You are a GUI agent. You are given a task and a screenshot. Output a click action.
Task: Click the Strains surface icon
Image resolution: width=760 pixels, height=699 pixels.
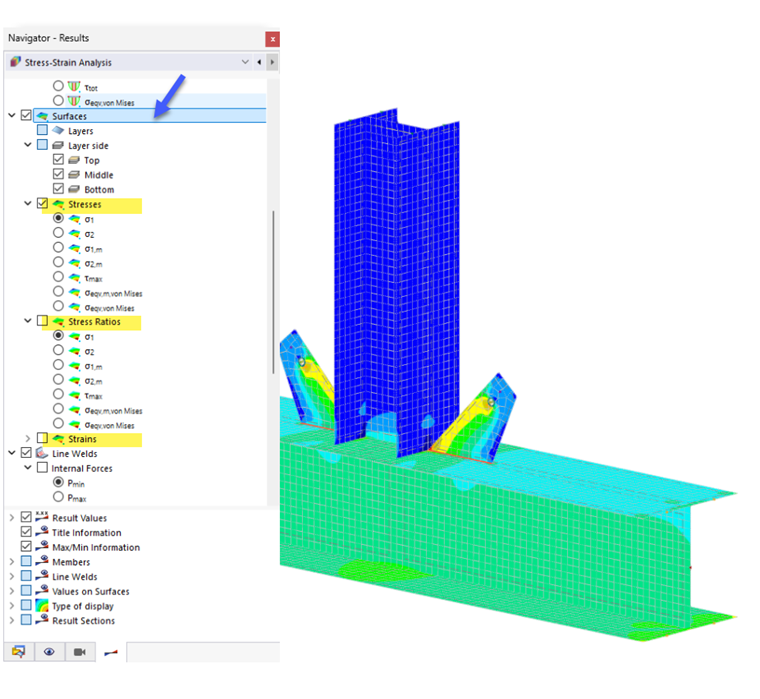pyautogui.click(x=58, y=439)
